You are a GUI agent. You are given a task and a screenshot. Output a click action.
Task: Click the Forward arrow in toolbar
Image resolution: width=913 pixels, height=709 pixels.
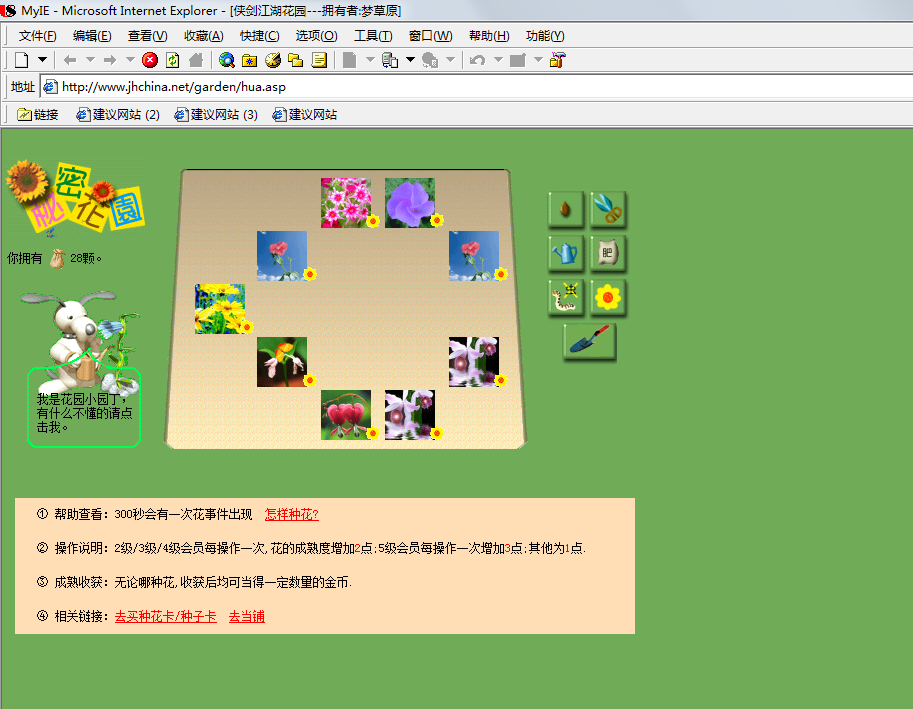point(110,60)
